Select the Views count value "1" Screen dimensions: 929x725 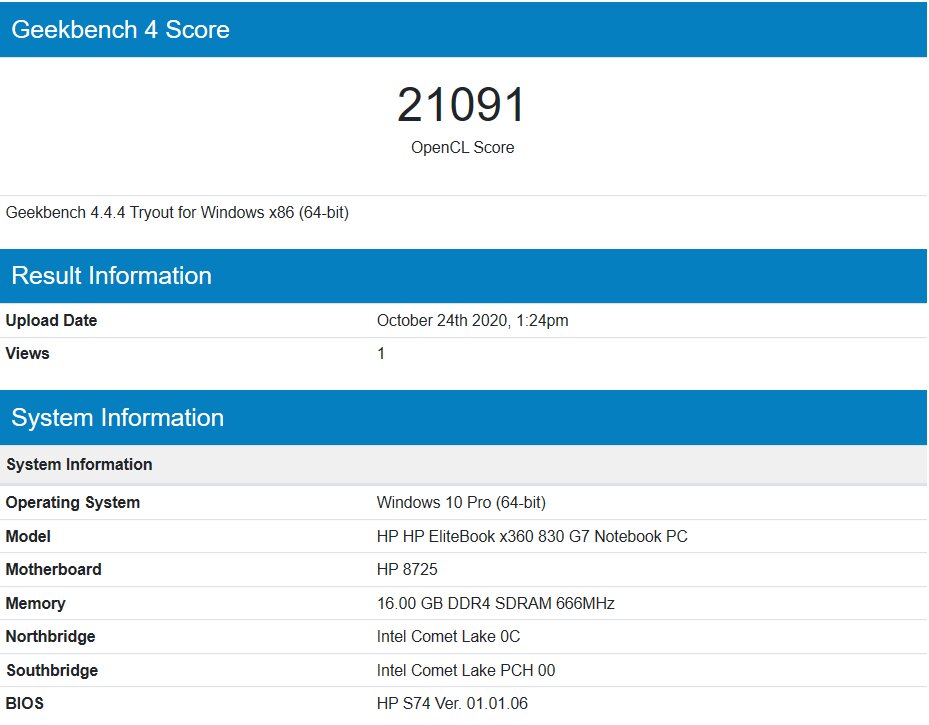(x=381, y=354)
